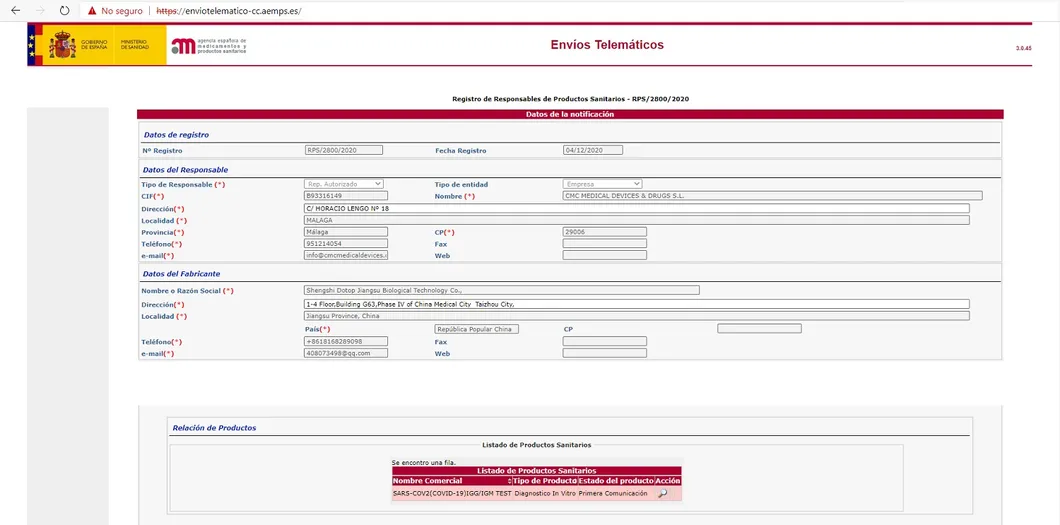
Task: Click the 'No seguro' security warning icon
Action: pos(92,11)
